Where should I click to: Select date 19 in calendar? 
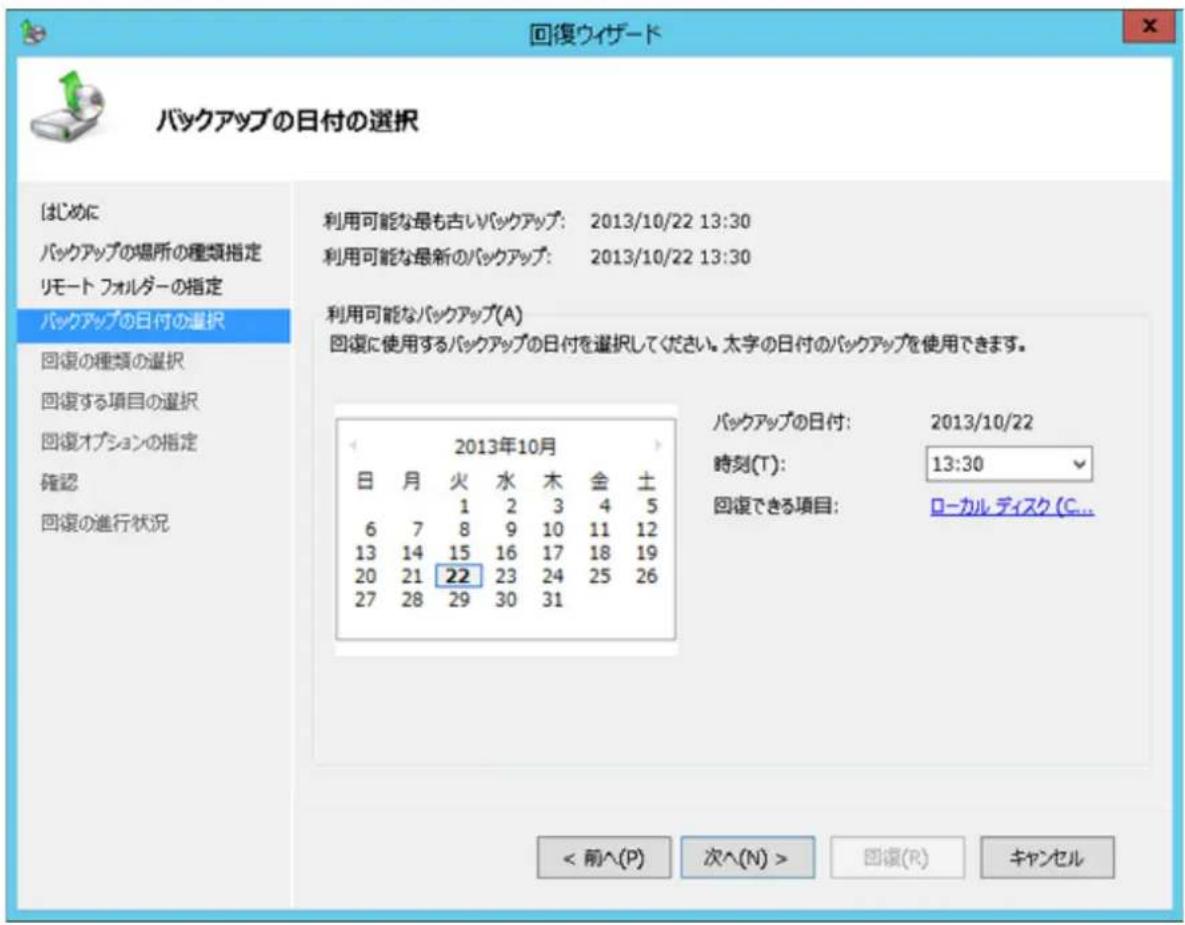click(x=646, y=552)
